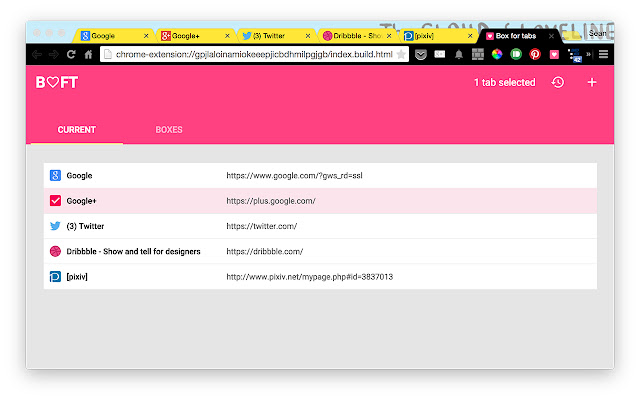Click the Google row title
This screenshot has height=400, width=640.
click(x=79, y=176)
